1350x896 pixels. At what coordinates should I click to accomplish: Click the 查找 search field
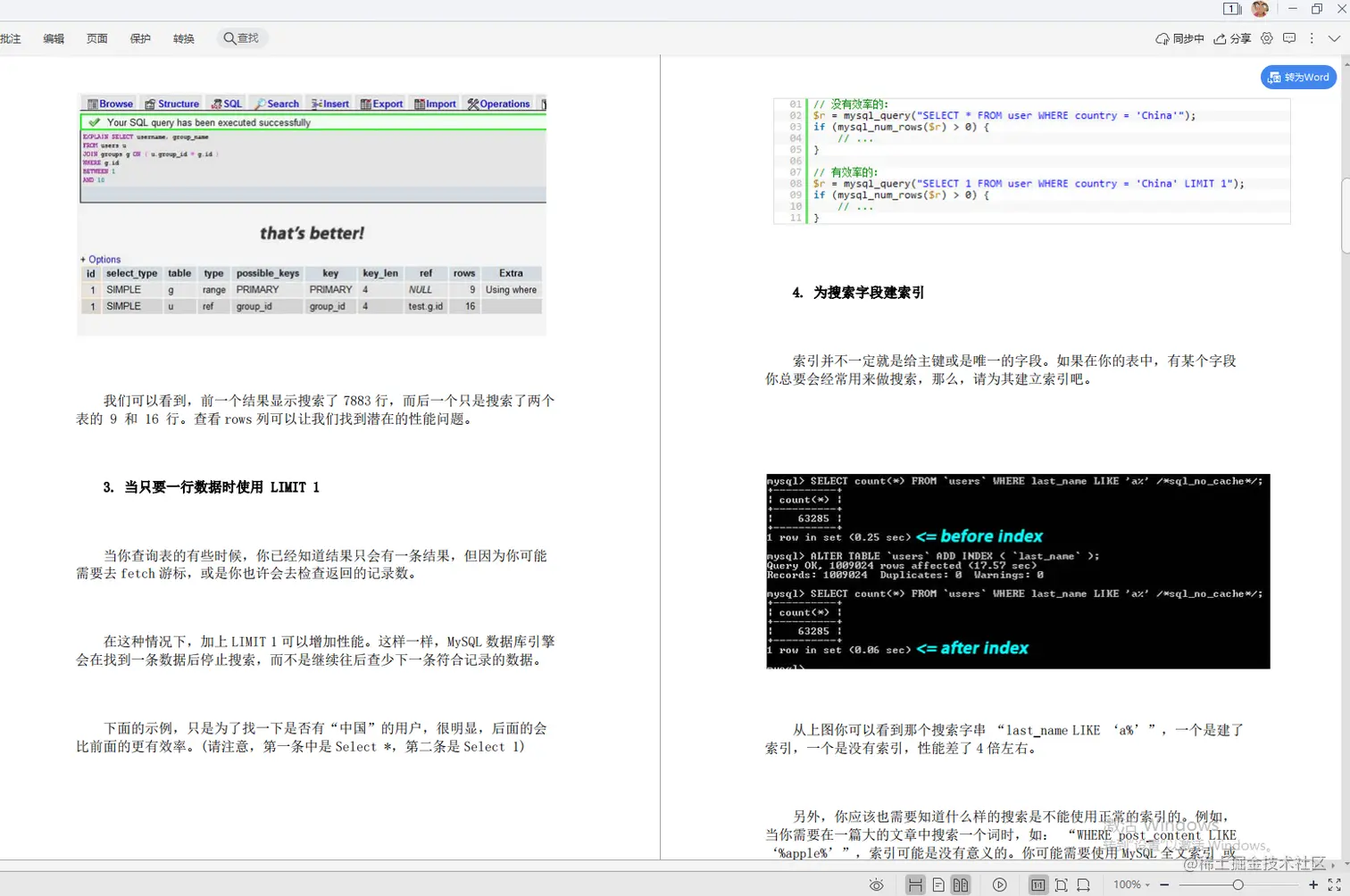tap(239, 37)
